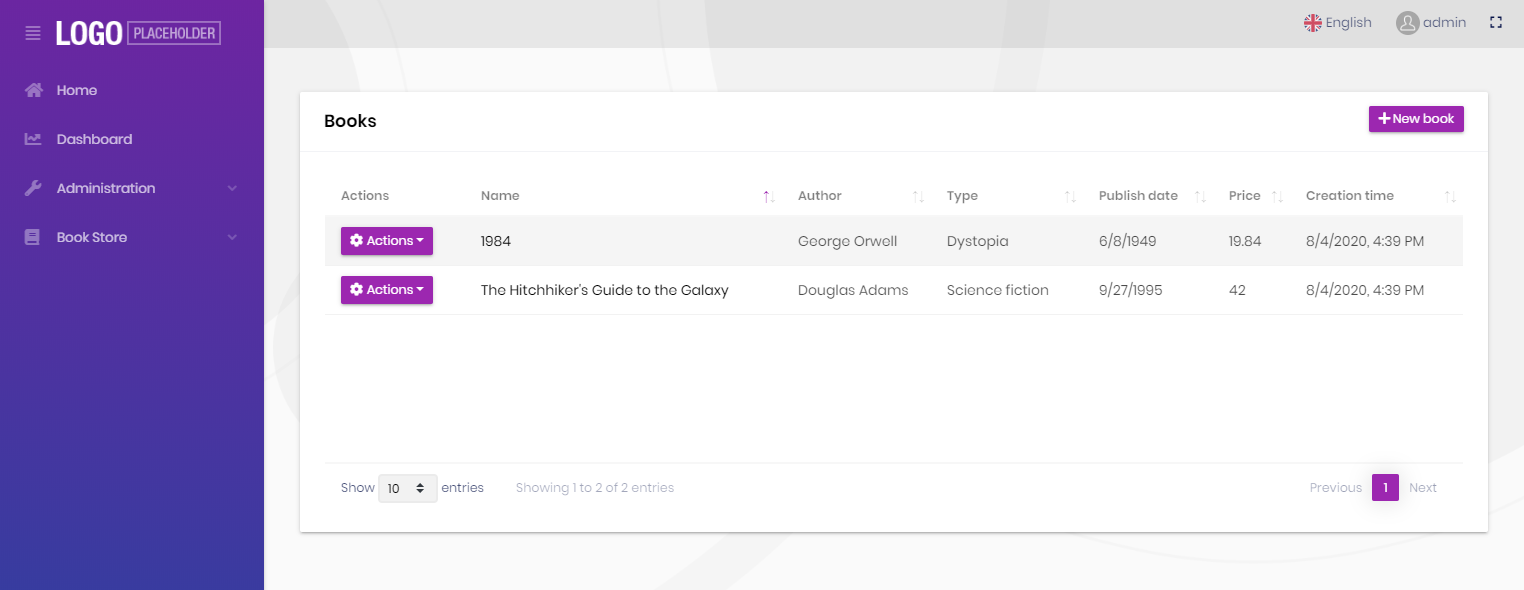Click author George Orwell
This screenshot has height=590, width=1524.
pyautogui.click(x=847, y=241)
